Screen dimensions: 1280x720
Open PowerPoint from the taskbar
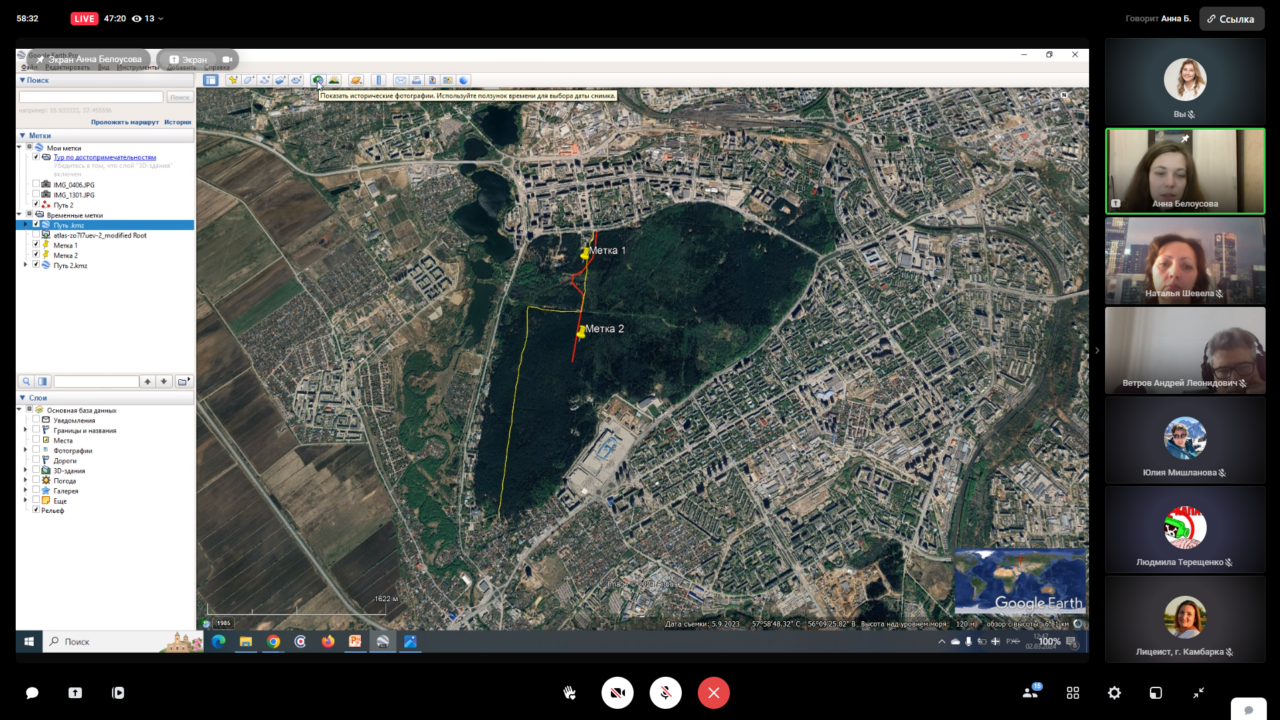coord(355,641)
